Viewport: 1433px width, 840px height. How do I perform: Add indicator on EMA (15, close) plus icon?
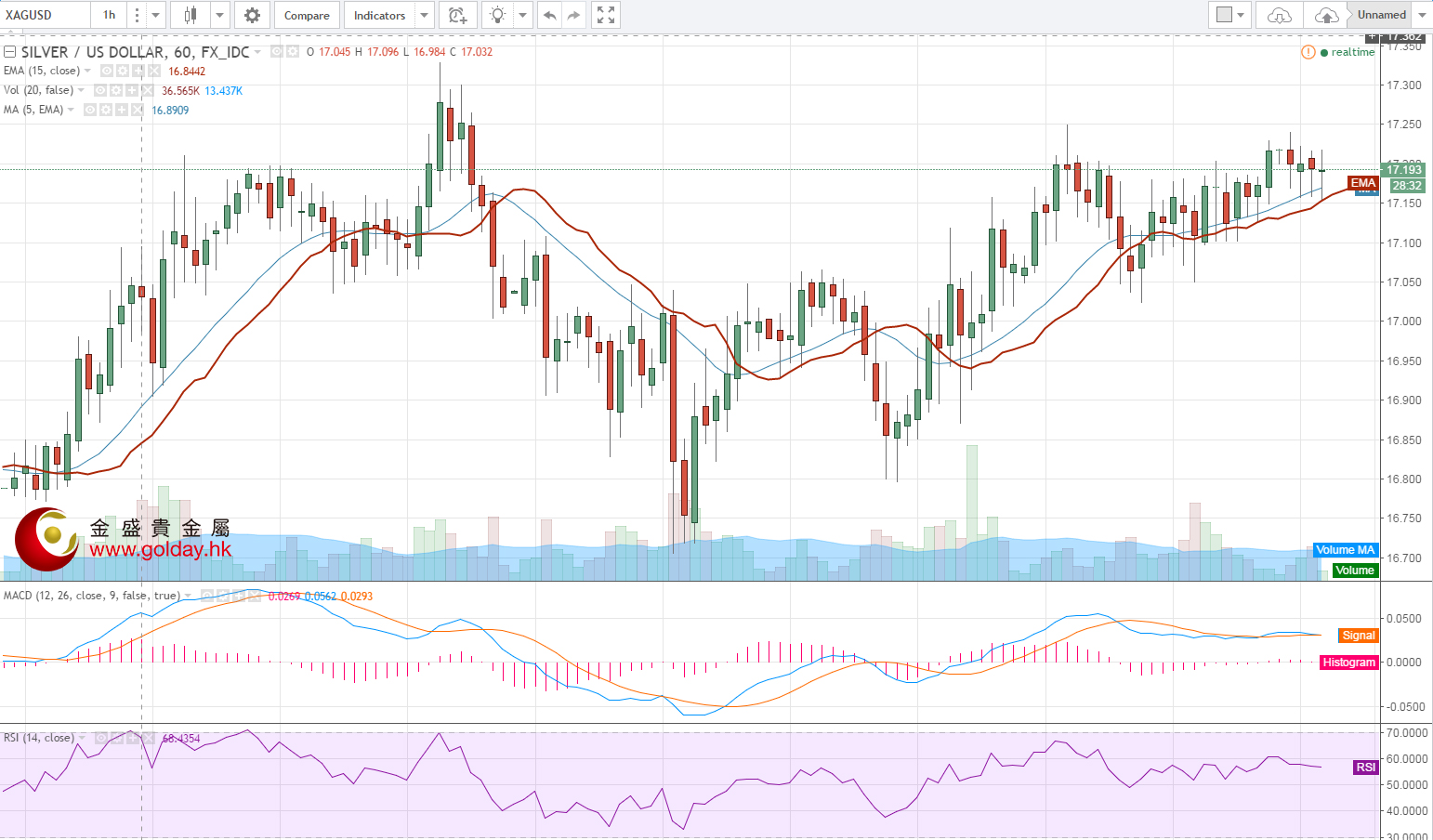tap(138, 71)
